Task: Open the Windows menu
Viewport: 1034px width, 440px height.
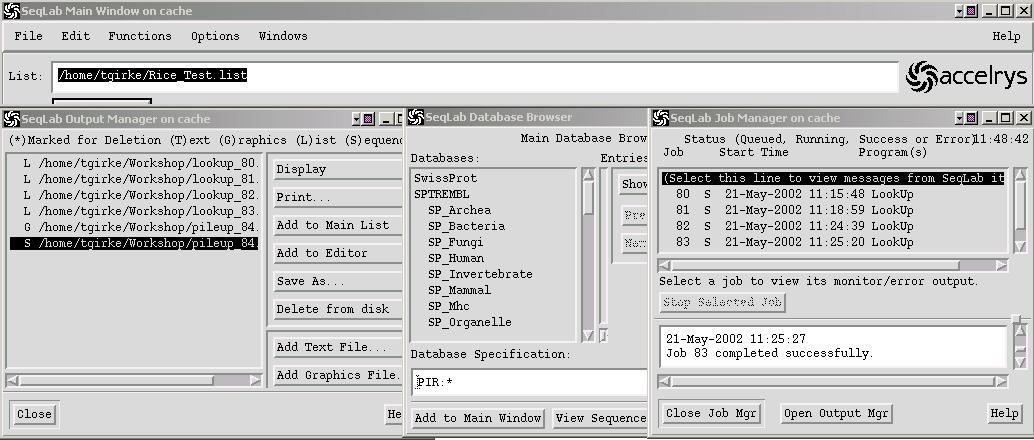Action: coord(283,36)
